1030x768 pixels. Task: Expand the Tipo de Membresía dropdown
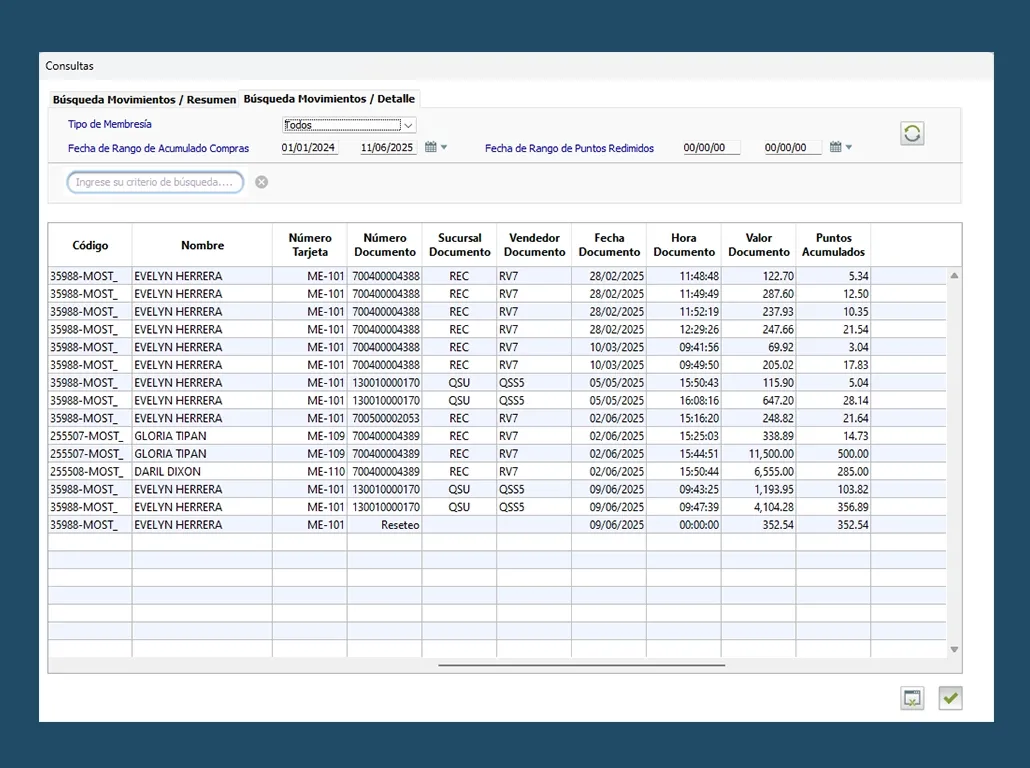(x=408, y=125)
